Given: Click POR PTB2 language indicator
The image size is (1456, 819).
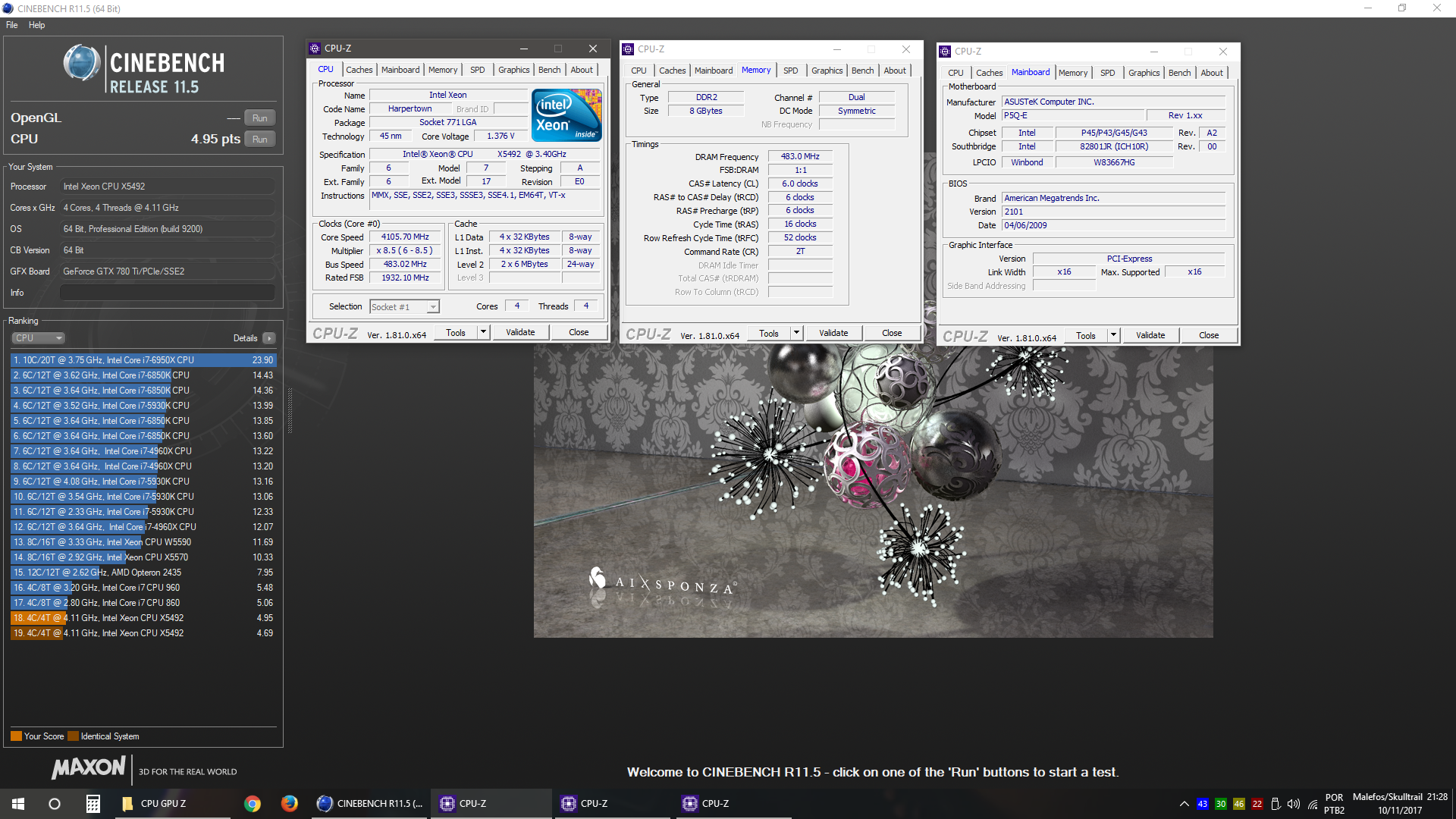Looking at the screenshot, I should tap(1334, 804).
